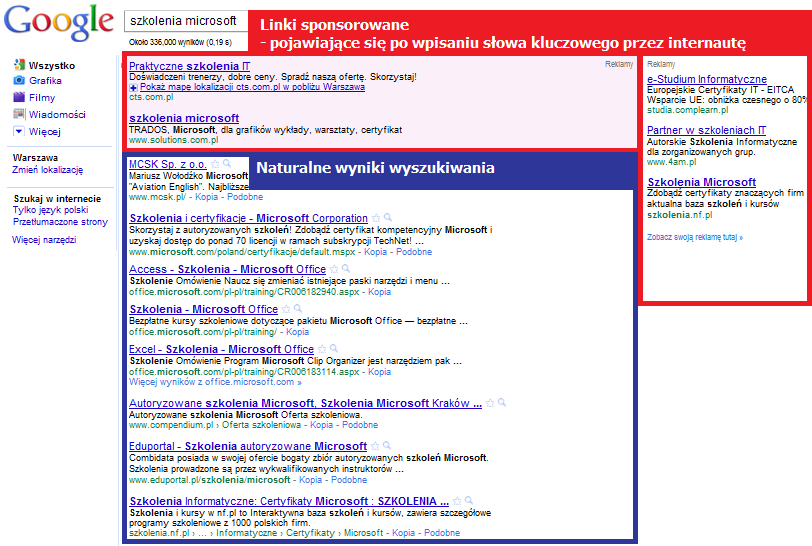
Task: Click Zobacz swoją reklamę tutaj link
Action: tap(695, 237)
